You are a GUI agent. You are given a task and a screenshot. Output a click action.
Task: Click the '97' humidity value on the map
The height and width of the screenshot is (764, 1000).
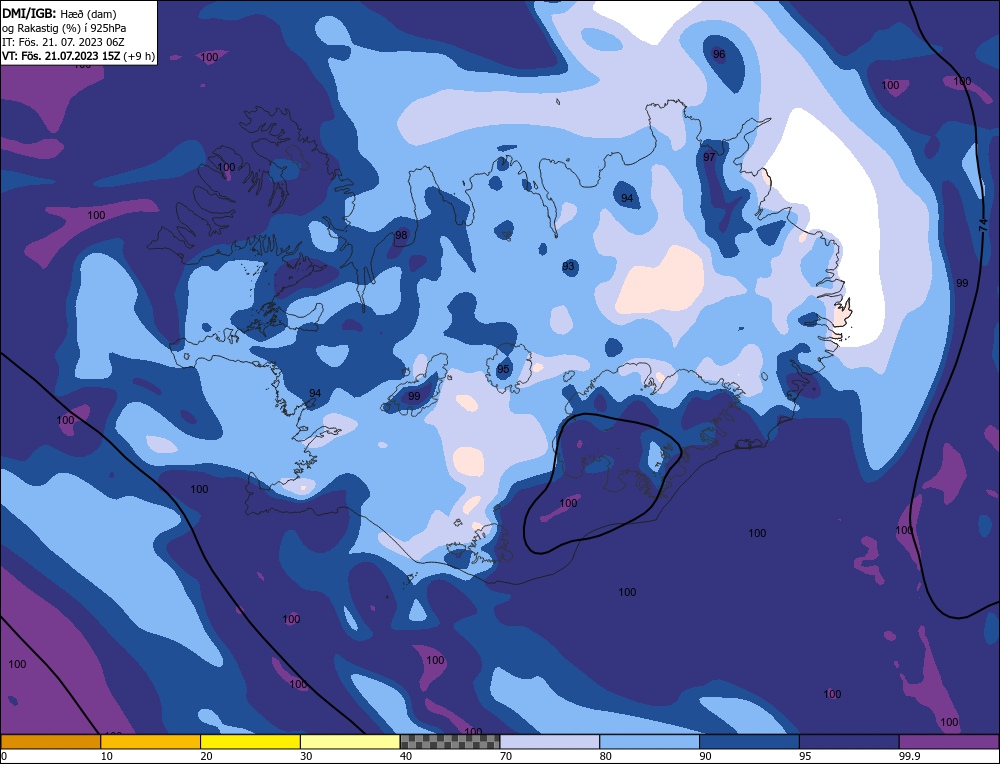pyautogui.click(x=709, y=157)
